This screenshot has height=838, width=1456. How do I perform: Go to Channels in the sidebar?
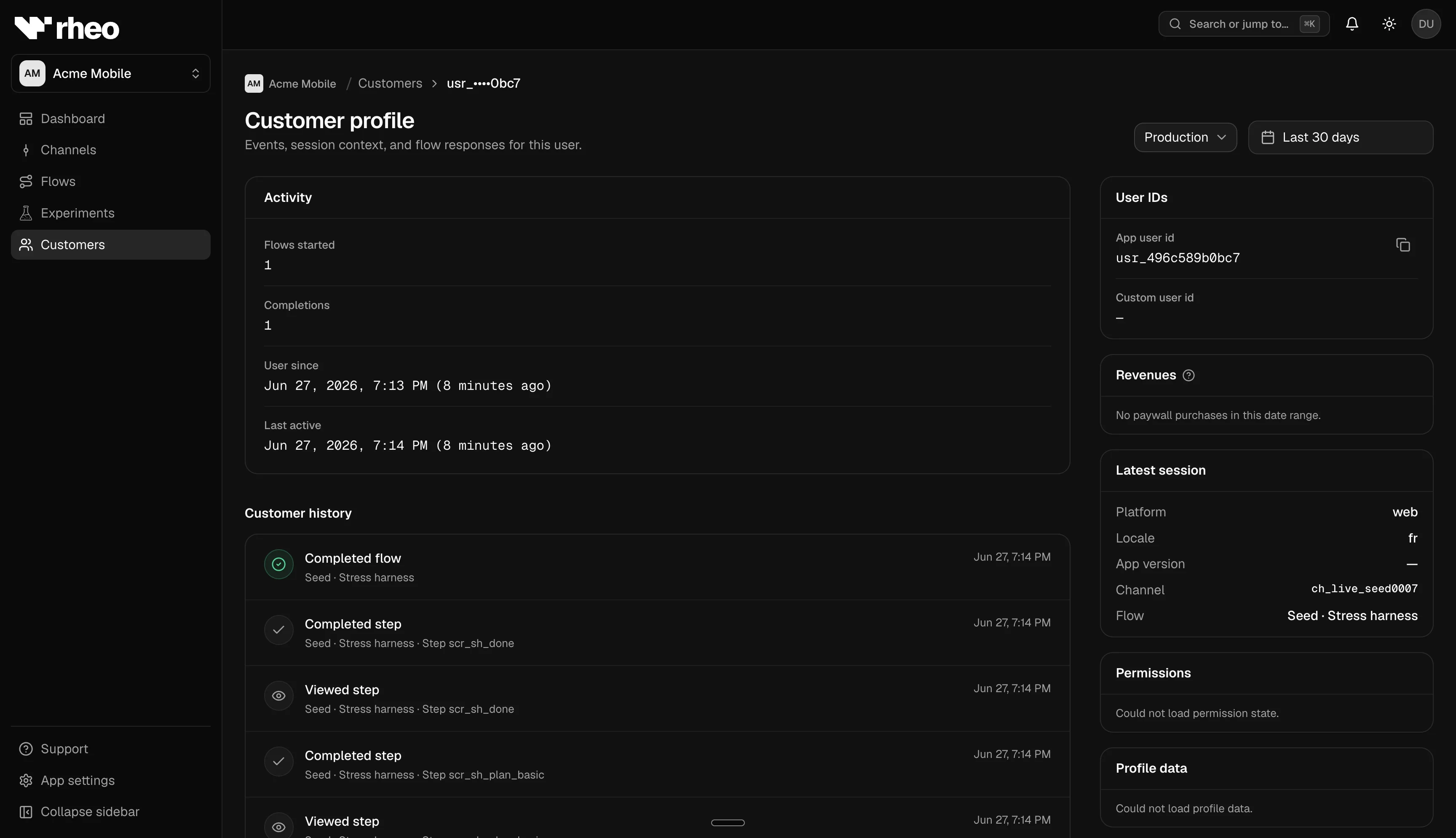110,150
